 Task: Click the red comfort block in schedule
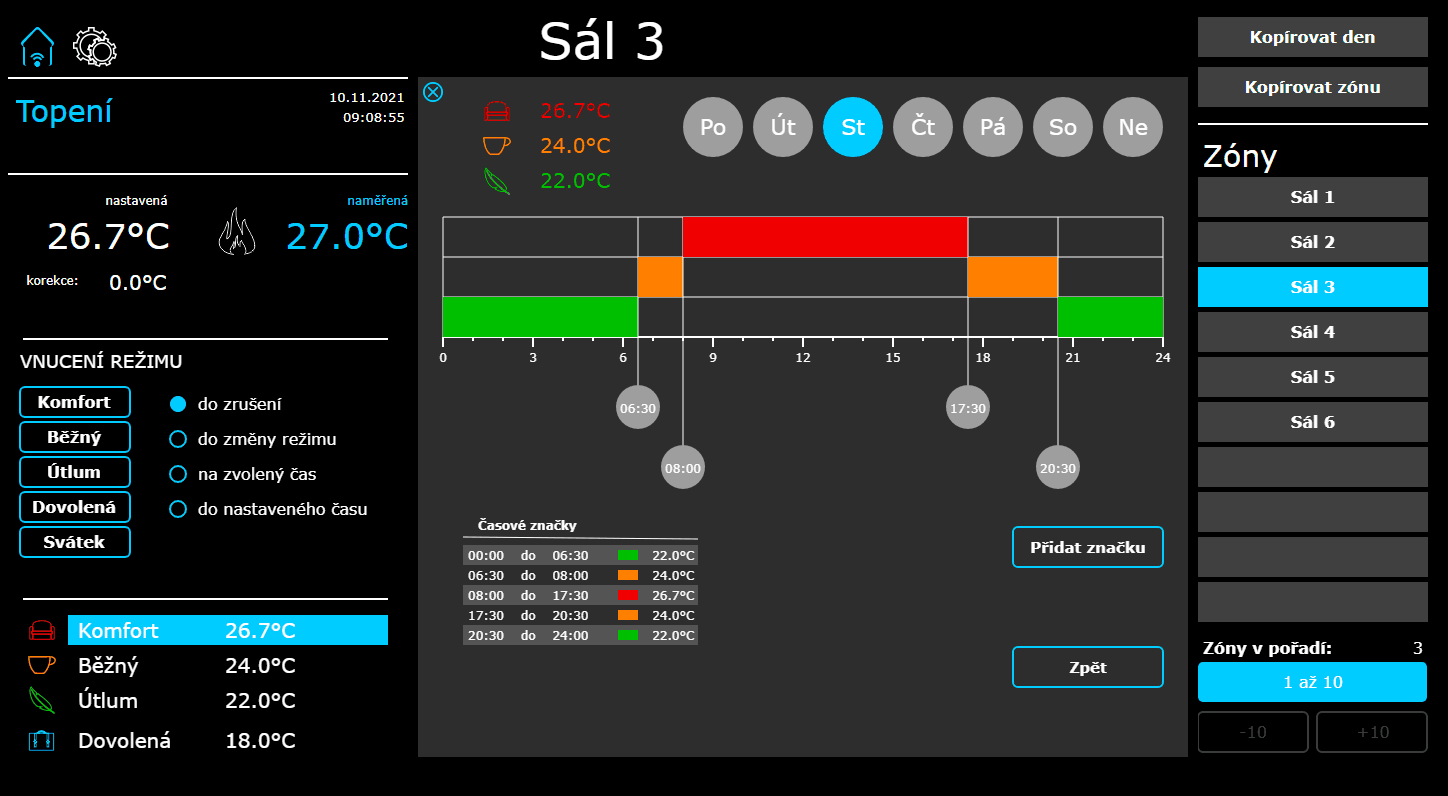tap(825, 237)
